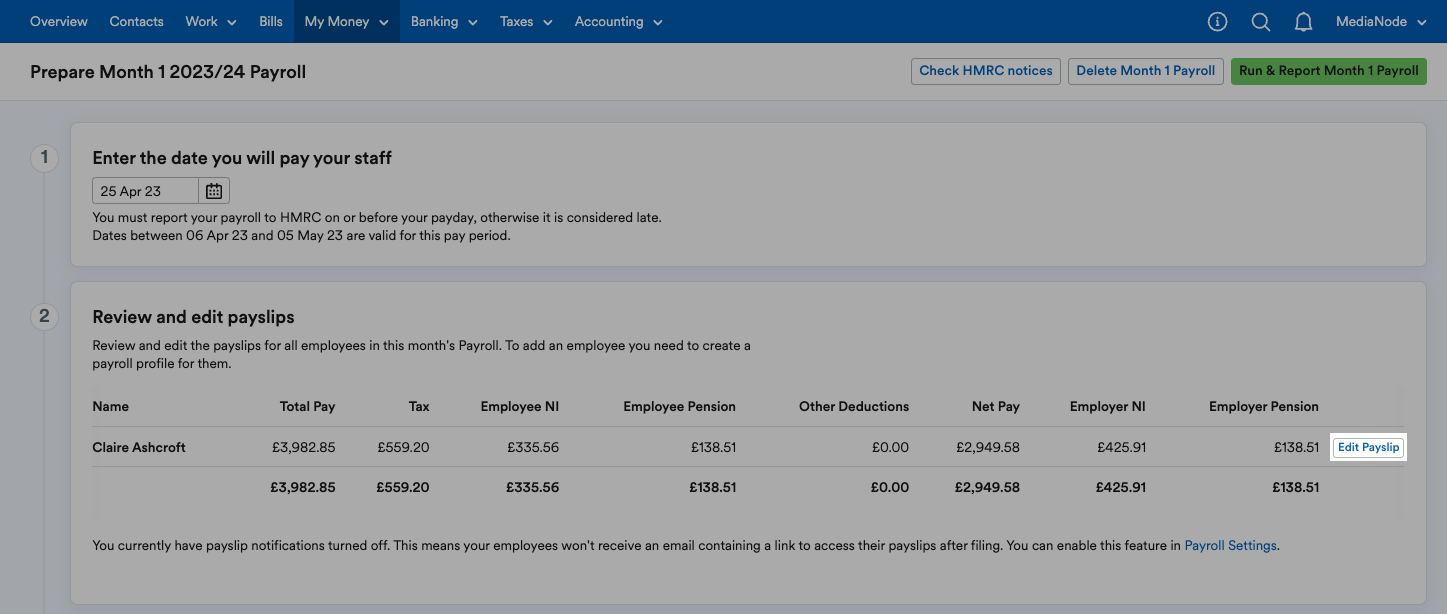Click the Employee NI column header
The width and height of the screenshot is (1447, 614).
tap(519, 406)
